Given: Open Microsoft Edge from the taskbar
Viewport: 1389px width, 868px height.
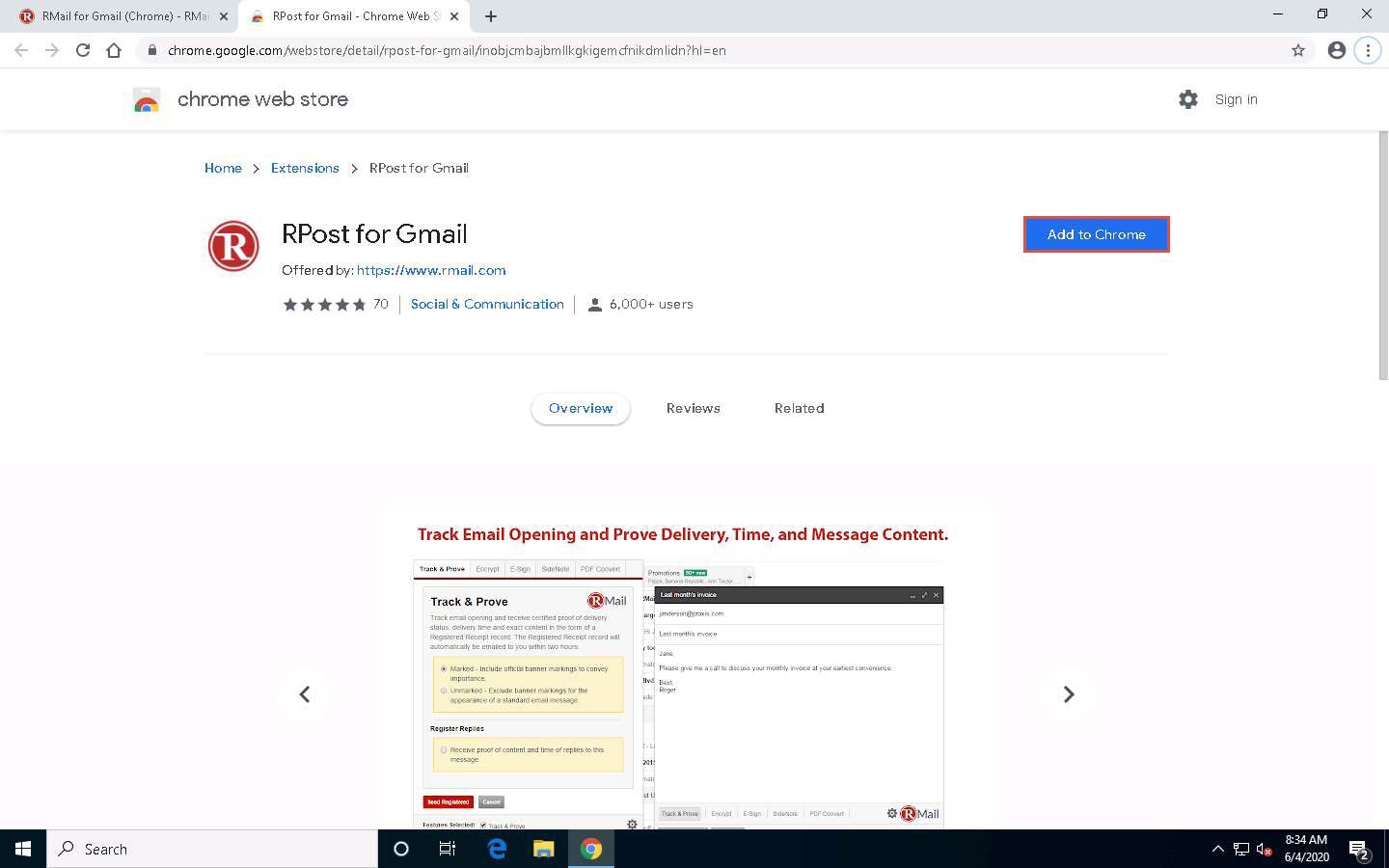Looking at the screenshot, I should tap(497, 849).
